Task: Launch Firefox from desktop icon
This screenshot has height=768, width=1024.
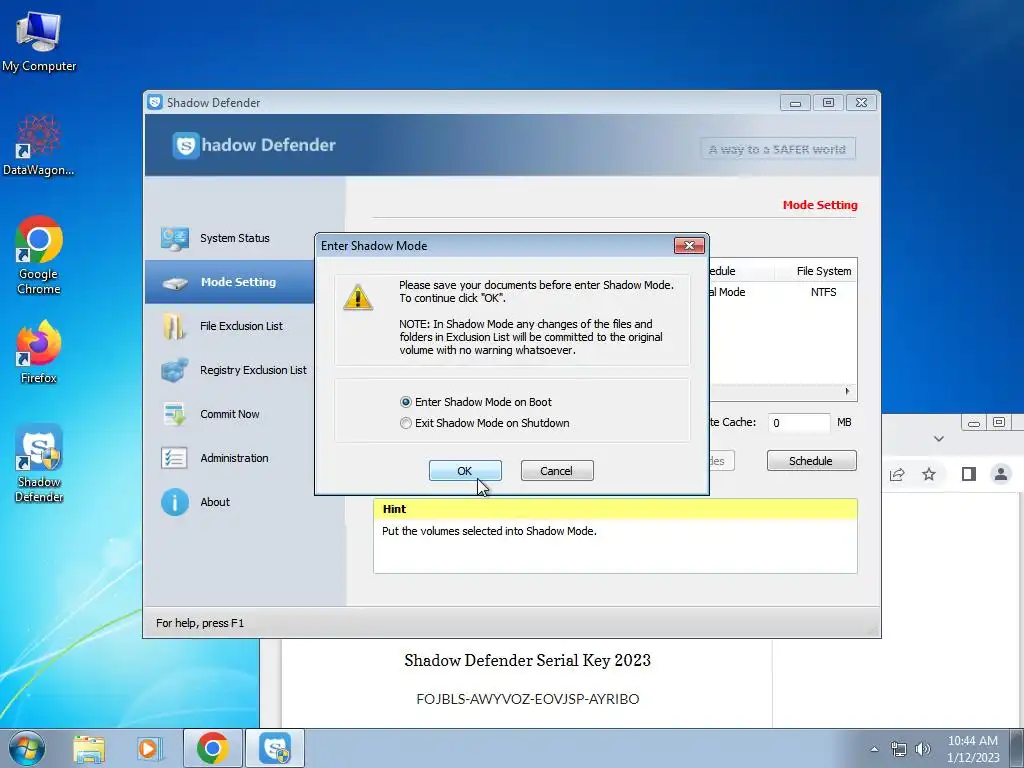Action: (39, 351)
